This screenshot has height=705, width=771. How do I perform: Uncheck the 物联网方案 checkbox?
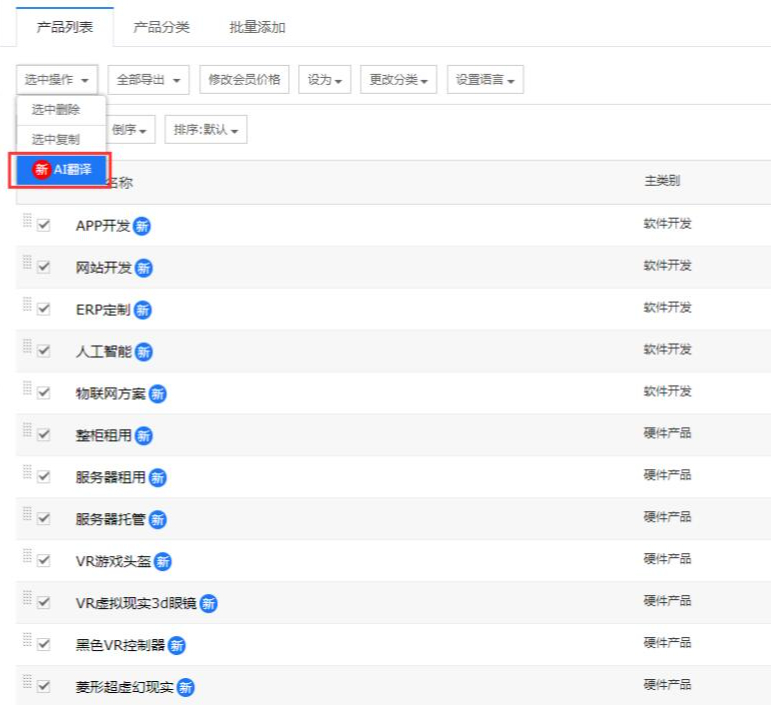point(44,393)
